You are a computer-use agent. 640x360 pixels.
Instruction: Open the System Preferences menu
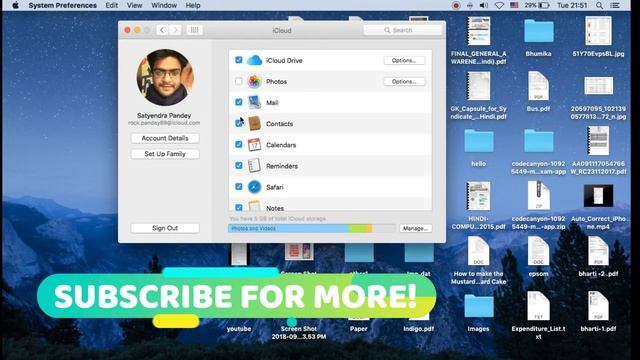coord(62,5)
